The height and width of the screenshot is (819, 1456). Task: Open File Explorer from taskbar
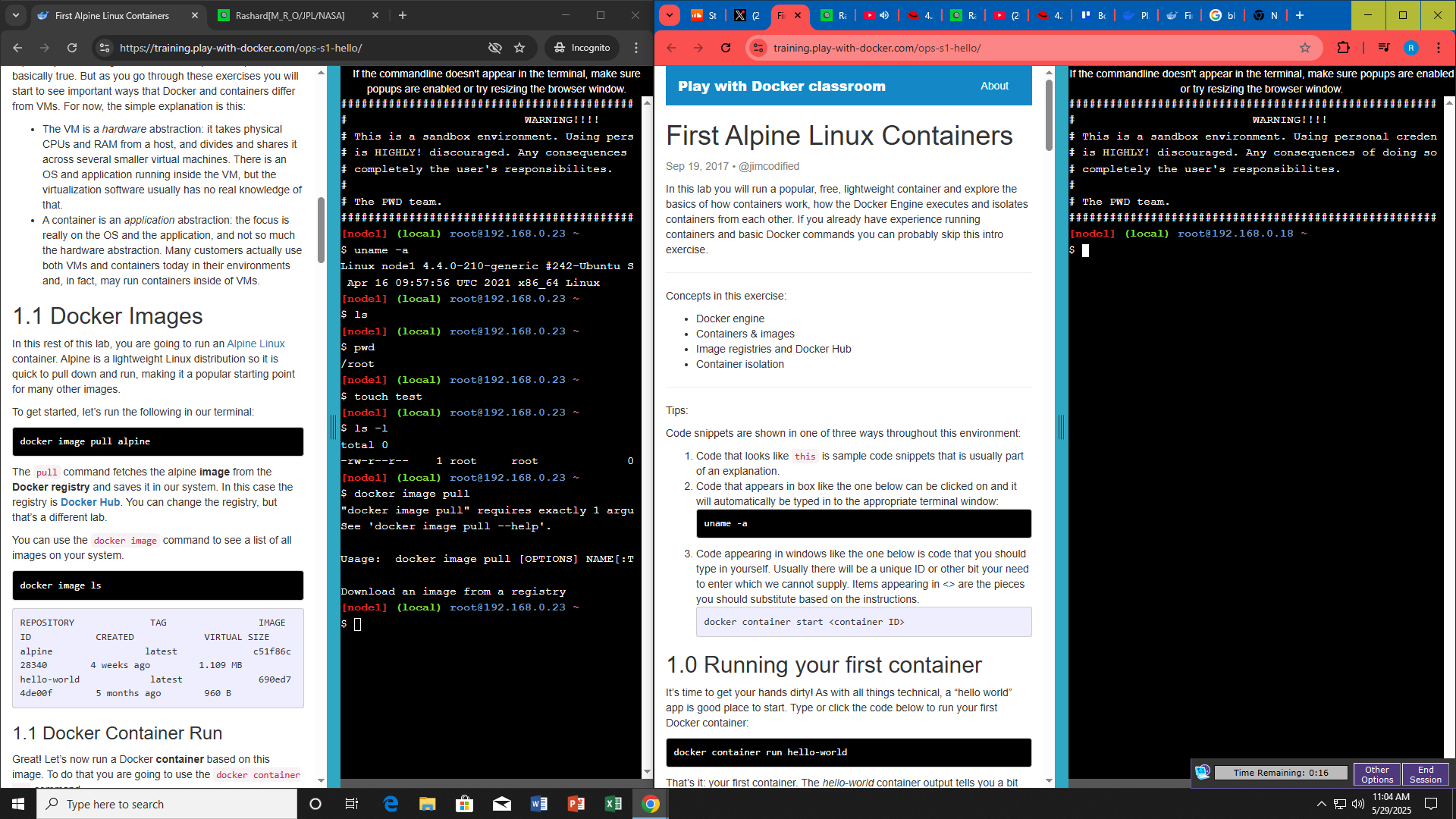pyautogui.click(x=428, y=804)
